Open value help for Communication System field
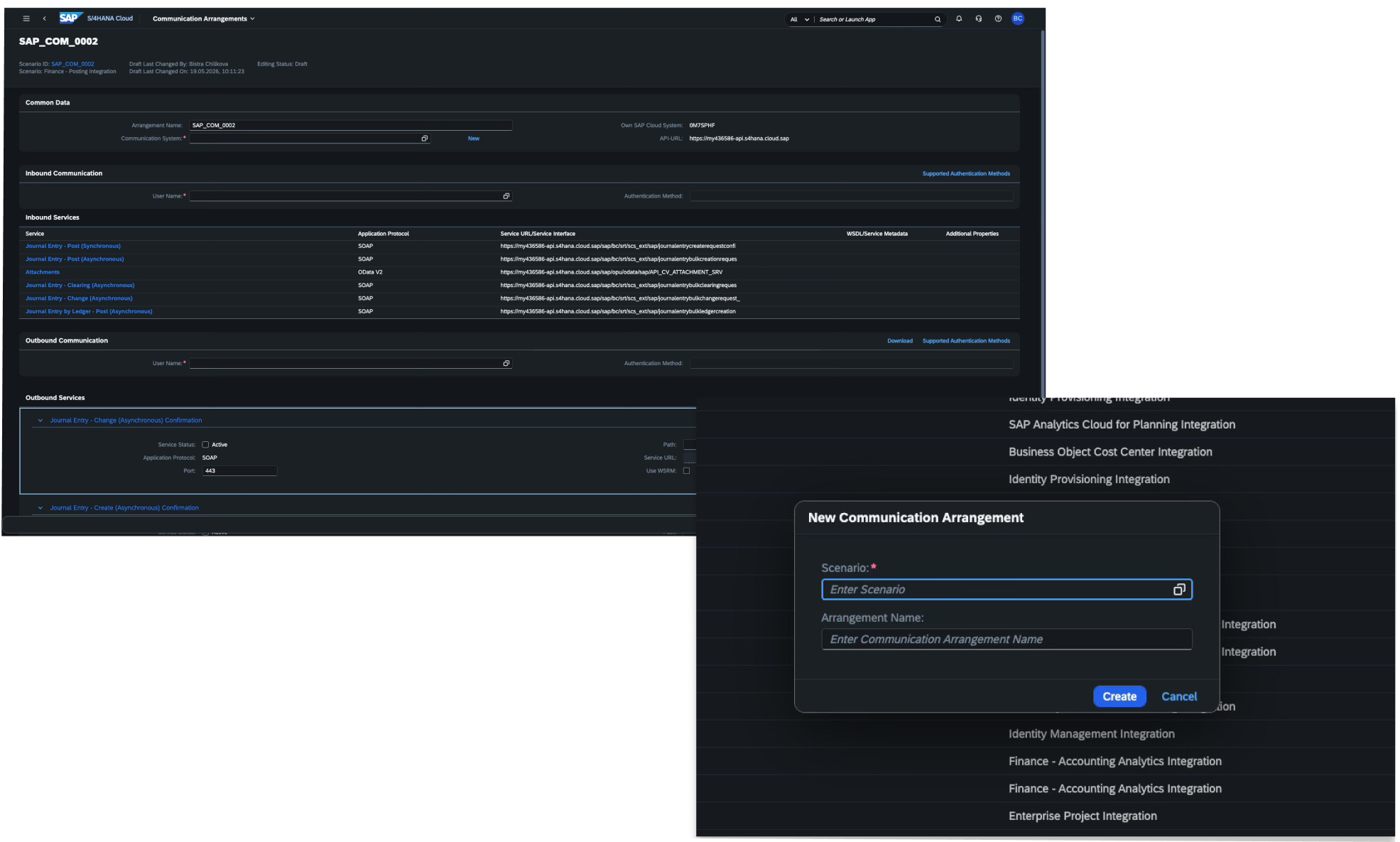Image resolution: width=1400 pixels, height=842 pixels. coord(425,139)
